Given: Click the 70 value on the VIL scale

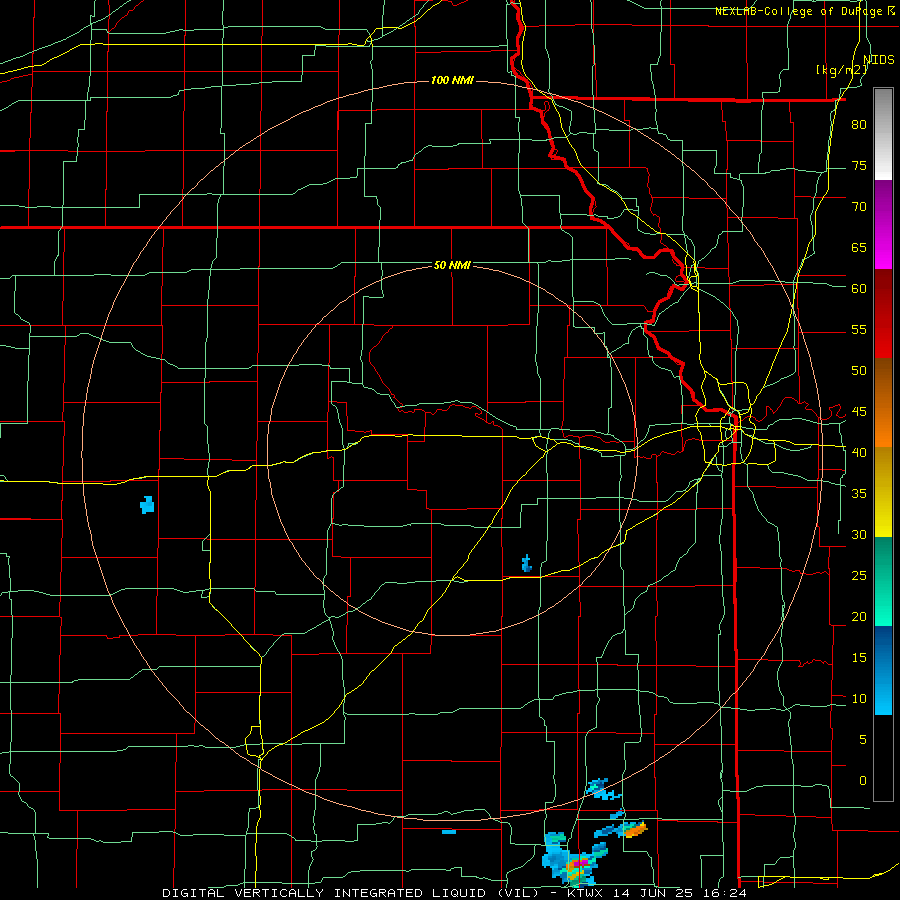Looking at the screenshot, I should [x=859, y=207].
